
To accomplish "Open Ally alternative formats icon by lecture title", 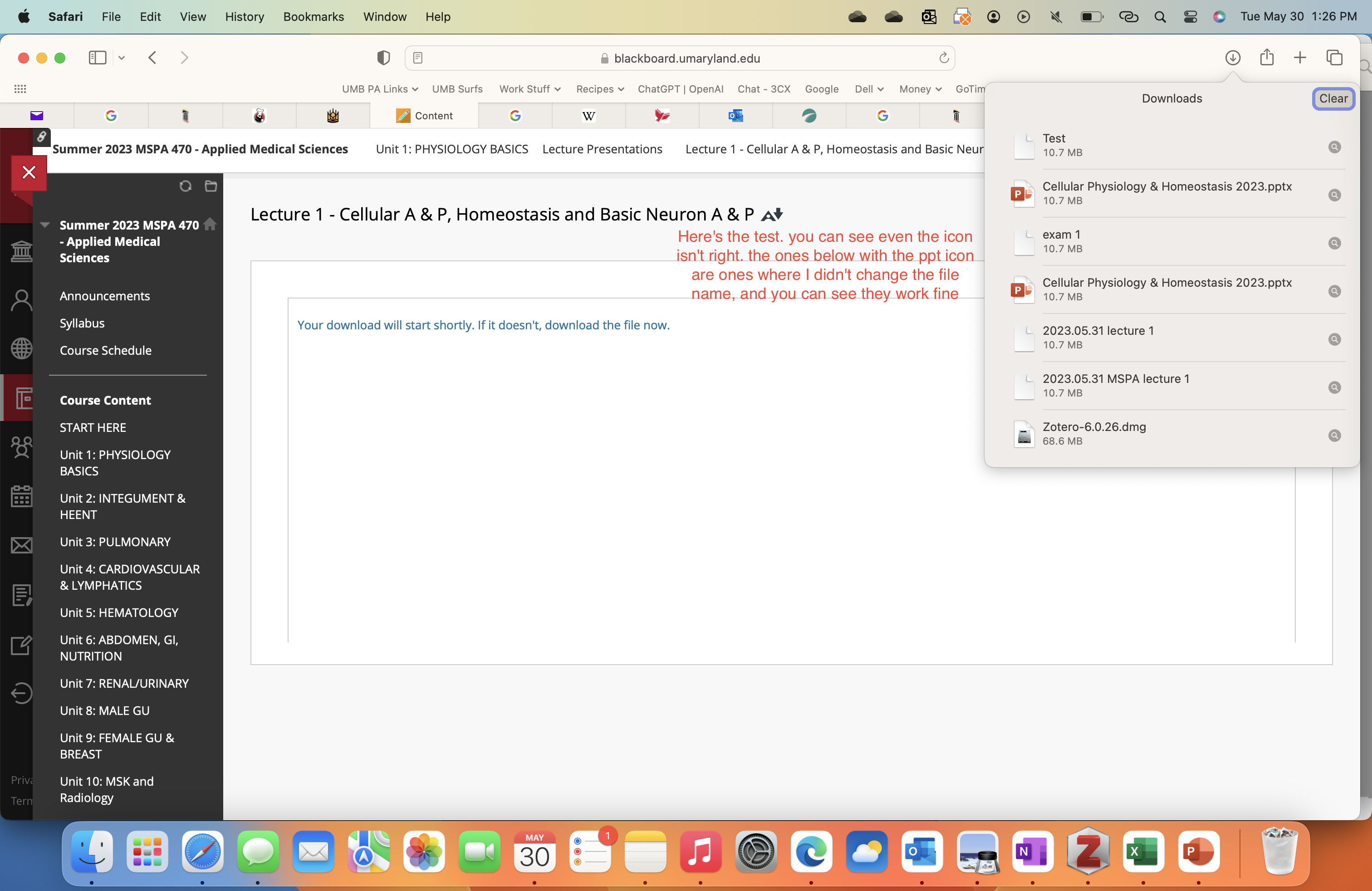I will tap(772, 215).
